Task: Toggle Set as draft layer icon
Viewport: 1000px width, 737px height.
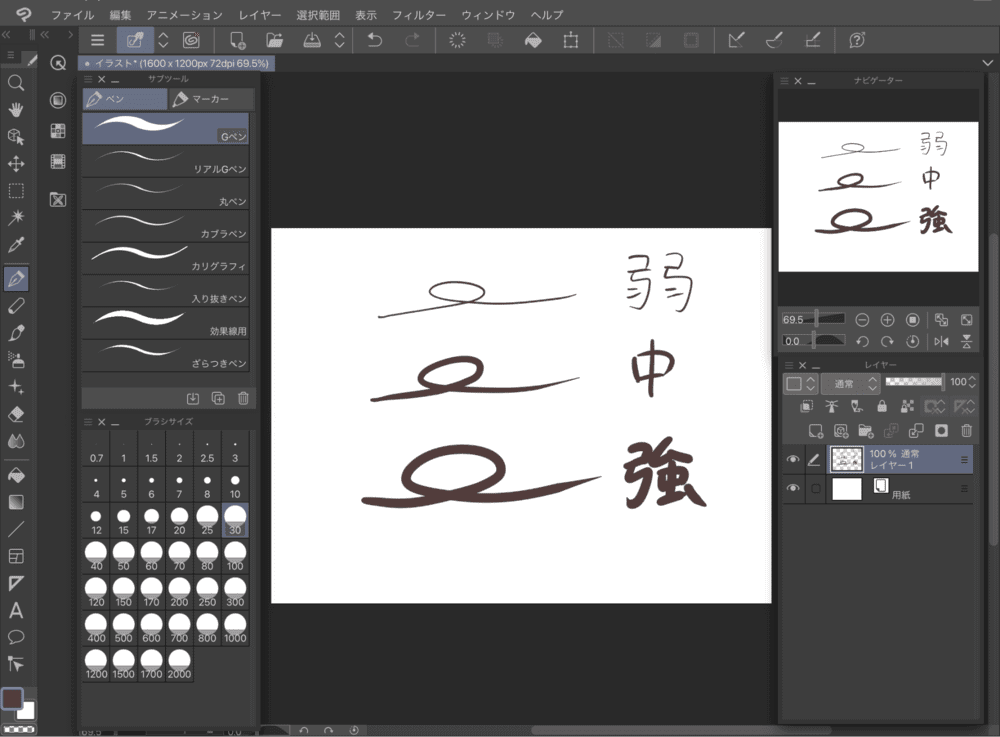Action: (x=857, y=406)
